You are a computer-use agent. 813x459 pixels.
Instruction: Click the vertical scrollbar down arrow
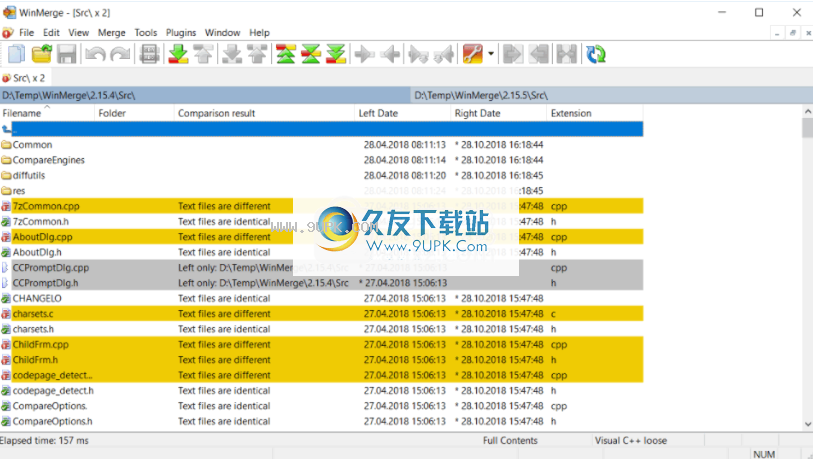click(x=807, y=424)
